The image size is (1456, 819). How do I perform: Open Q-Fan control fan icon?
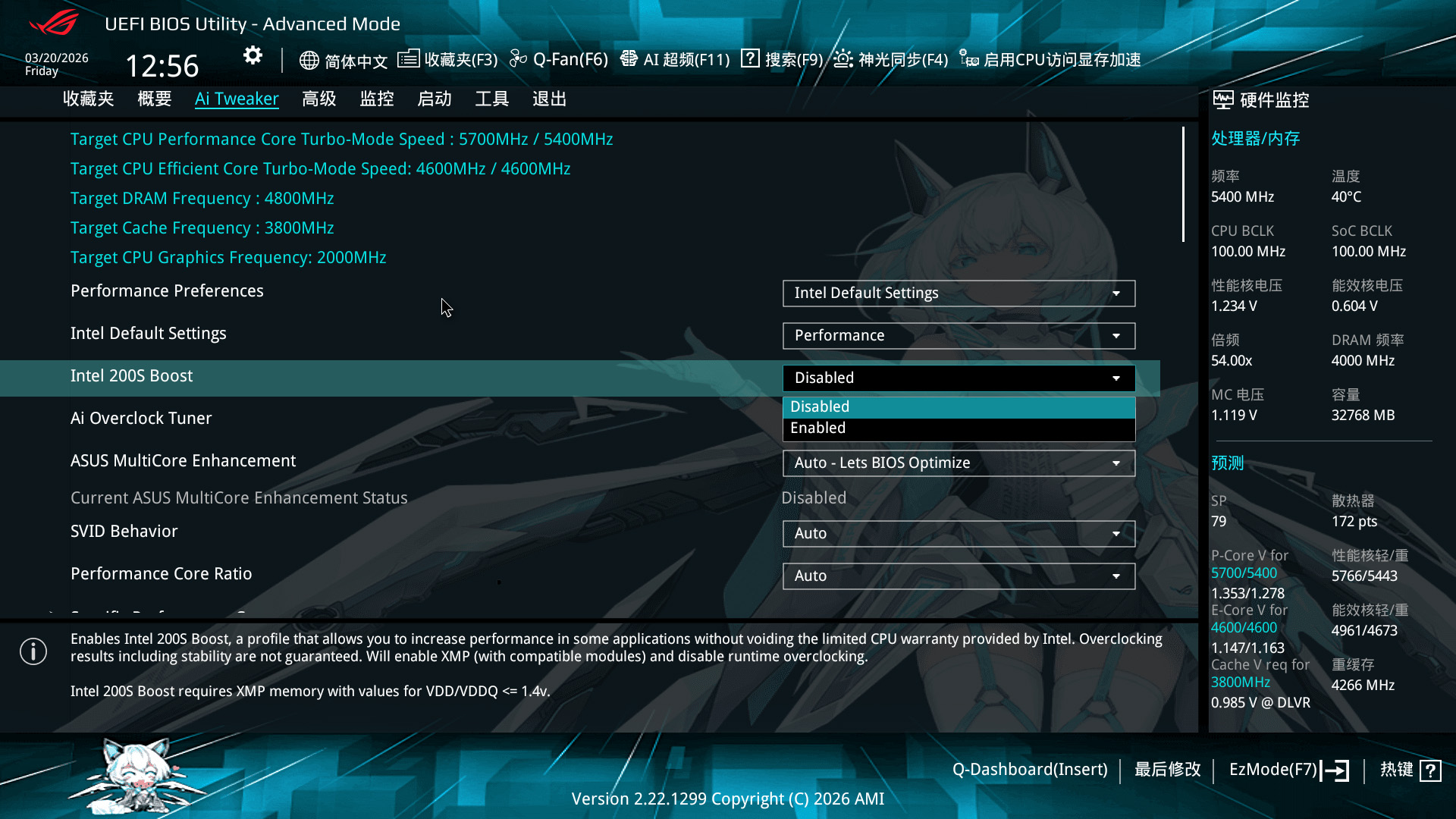[x=518, y=58]
